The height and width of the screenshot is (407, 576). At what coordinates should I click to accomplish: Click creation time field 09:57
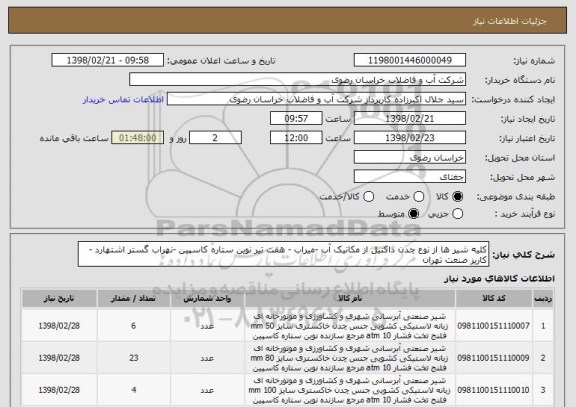click(x=296, y=118)
